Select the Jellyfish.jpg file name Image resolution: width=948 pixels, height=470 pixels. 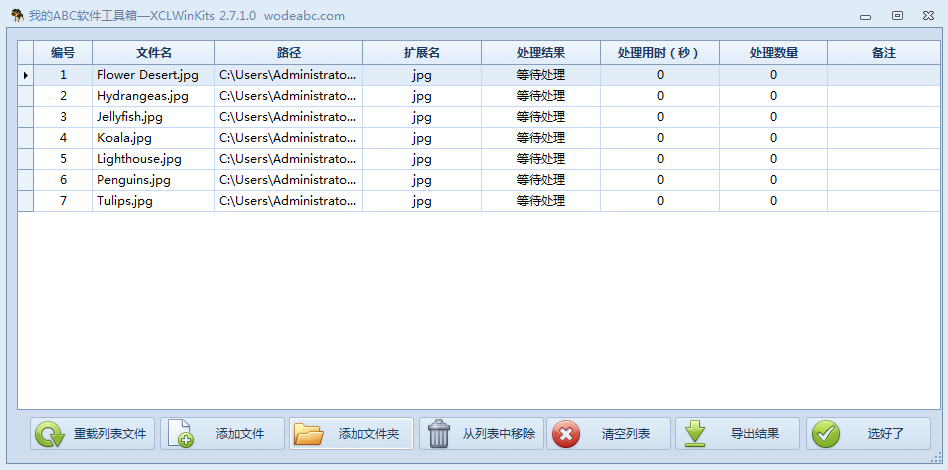tap(130, 117)
